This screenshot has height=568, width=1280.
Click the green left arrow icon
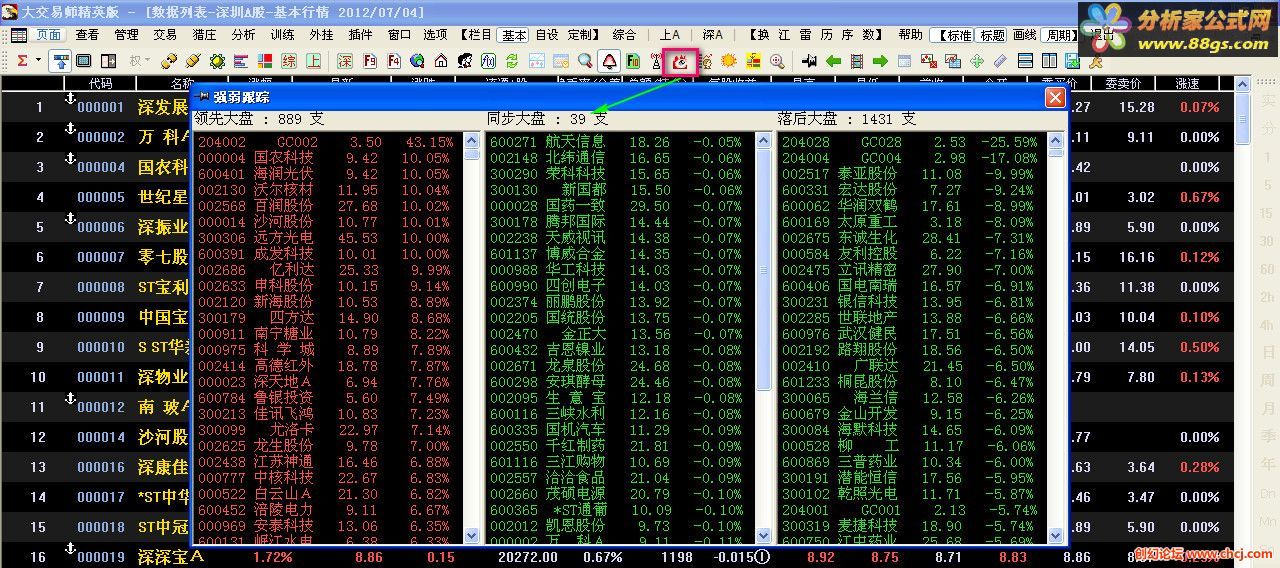point(833,61)
